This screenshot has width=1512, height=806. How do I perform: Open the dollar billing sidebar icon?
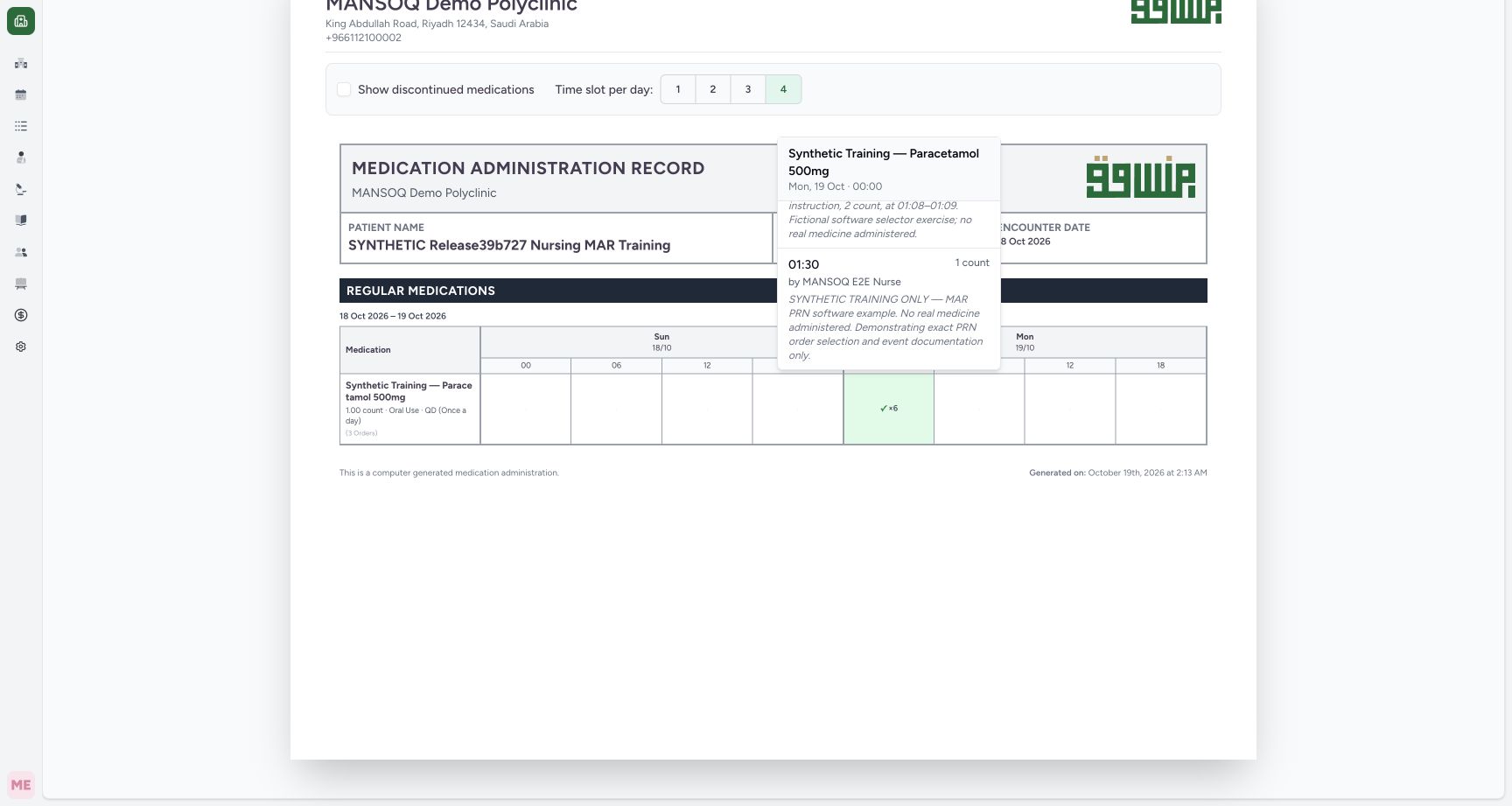21,315
